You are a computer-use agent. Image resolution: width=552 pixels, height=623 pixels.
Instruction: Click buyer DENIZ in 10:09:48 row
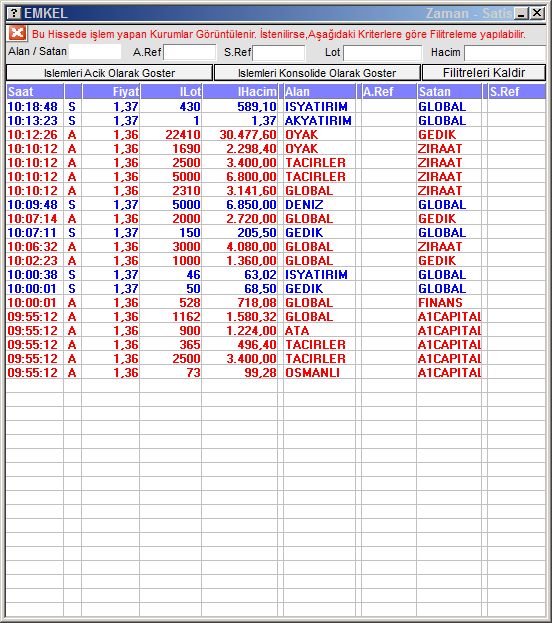point(304,205)
